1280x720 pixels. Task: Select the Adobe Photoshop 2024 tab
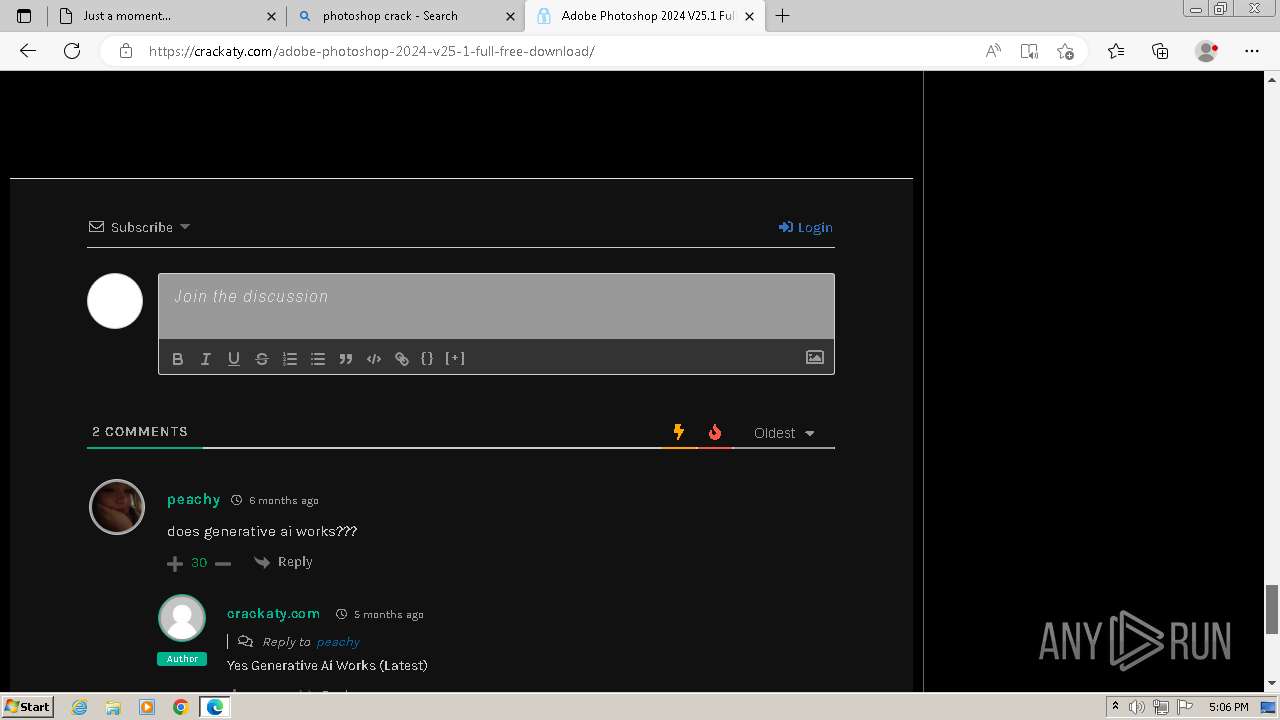(645, 16)
